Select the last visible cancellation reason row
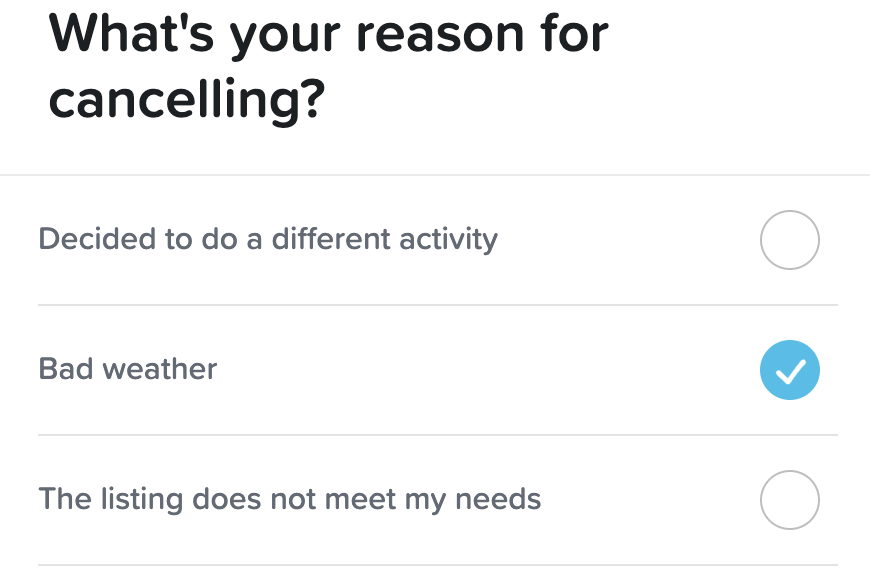 coord(437,500)
